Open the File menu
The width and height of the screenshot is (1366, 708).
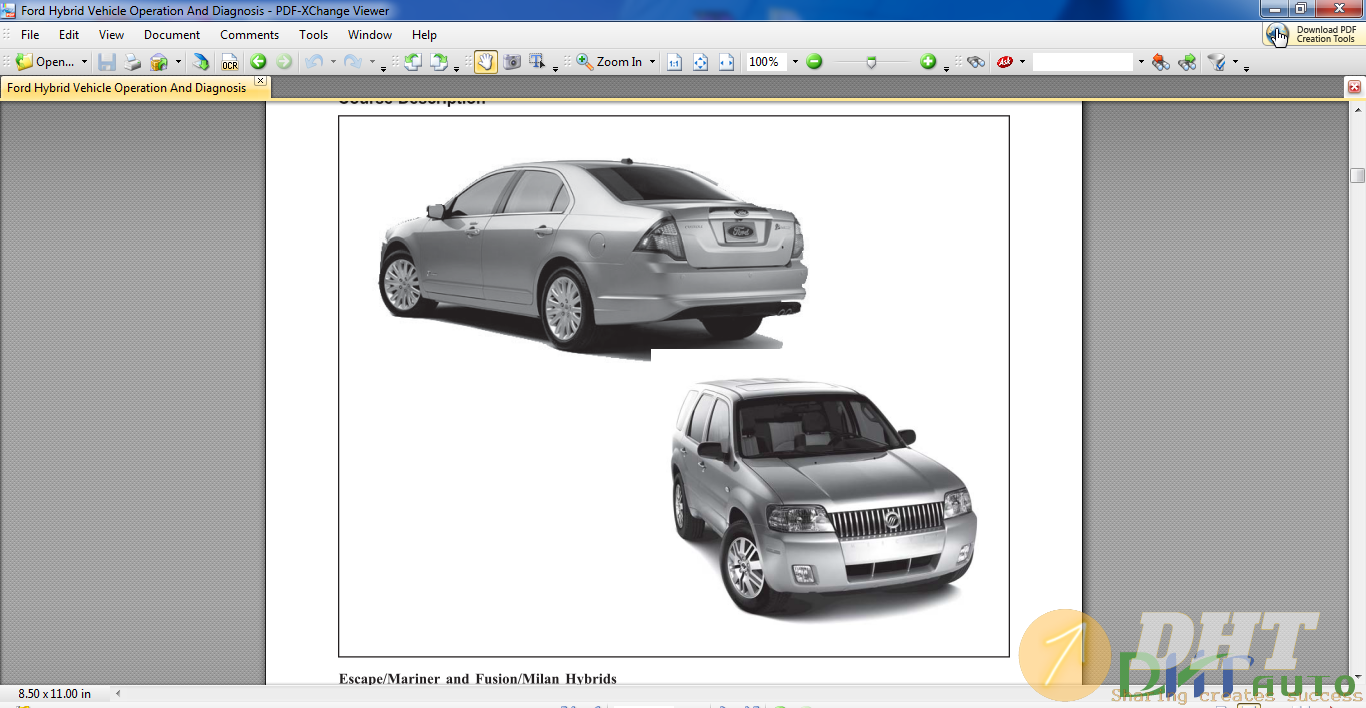coord(30,35)
